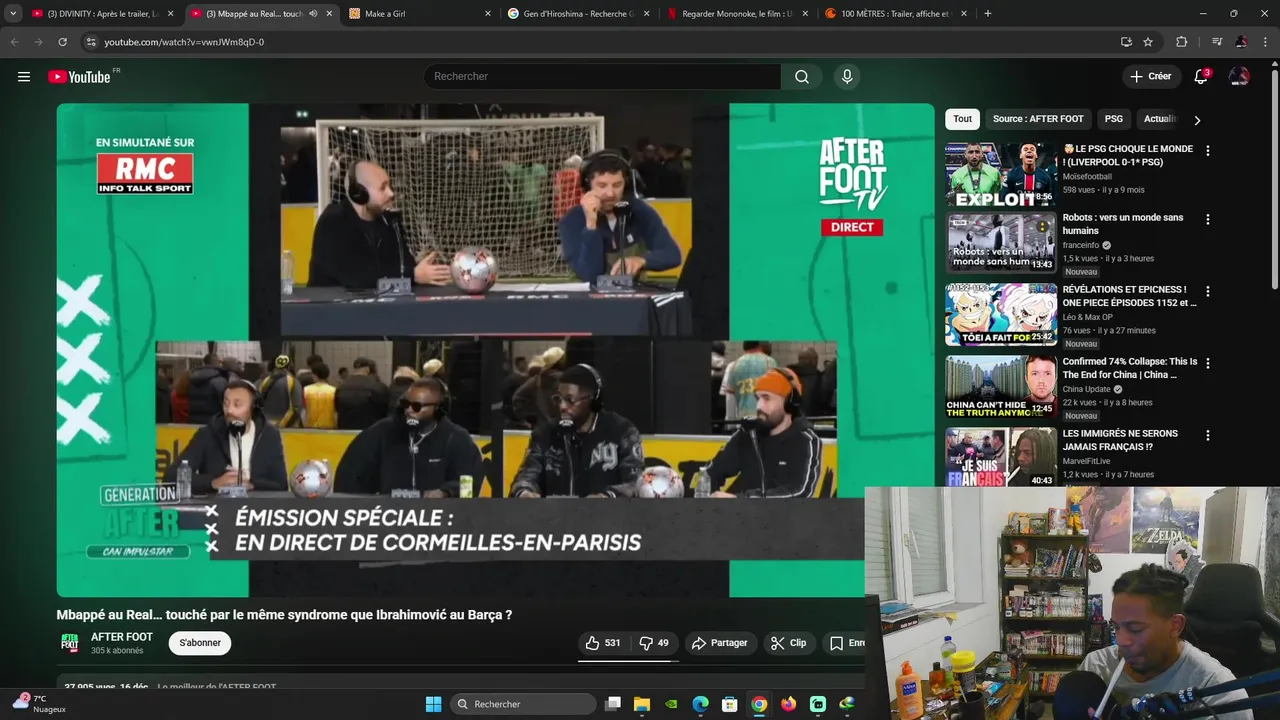
Task: Open the NVIDIA app from taskbar
Action: coord(671,704)
